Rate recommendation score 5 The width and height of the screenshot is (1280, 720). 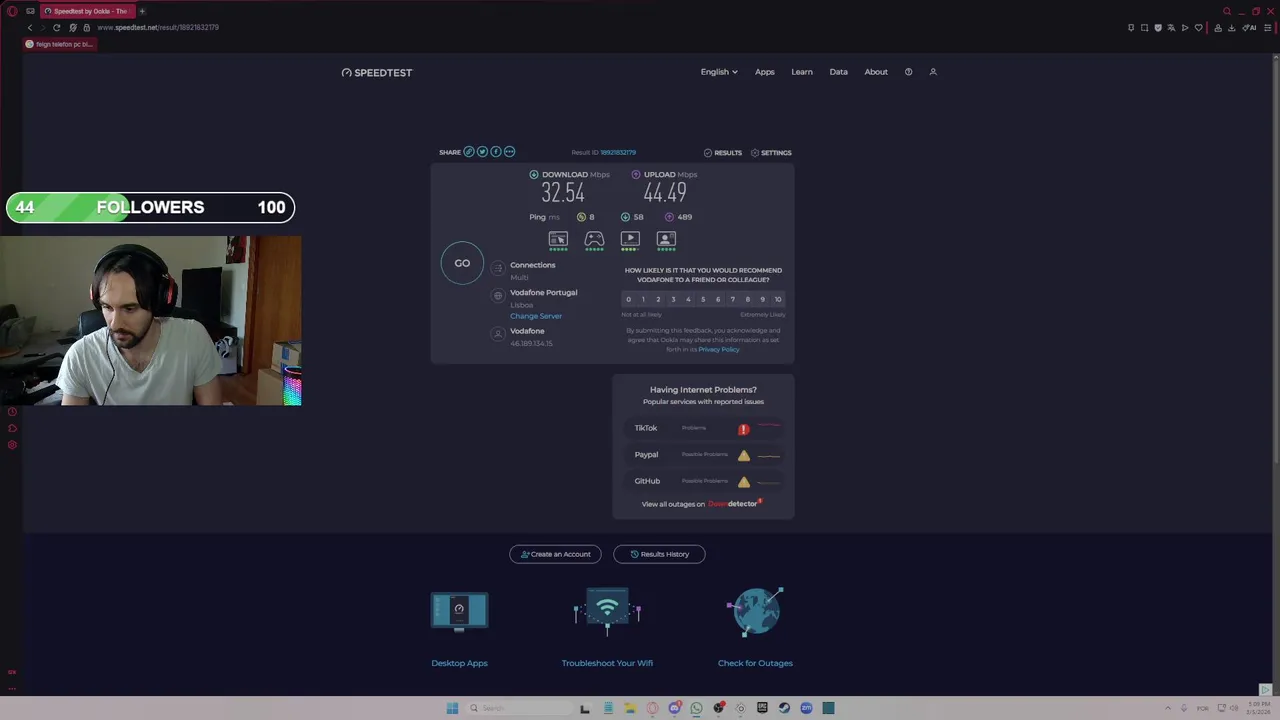[x=703, y=299]
